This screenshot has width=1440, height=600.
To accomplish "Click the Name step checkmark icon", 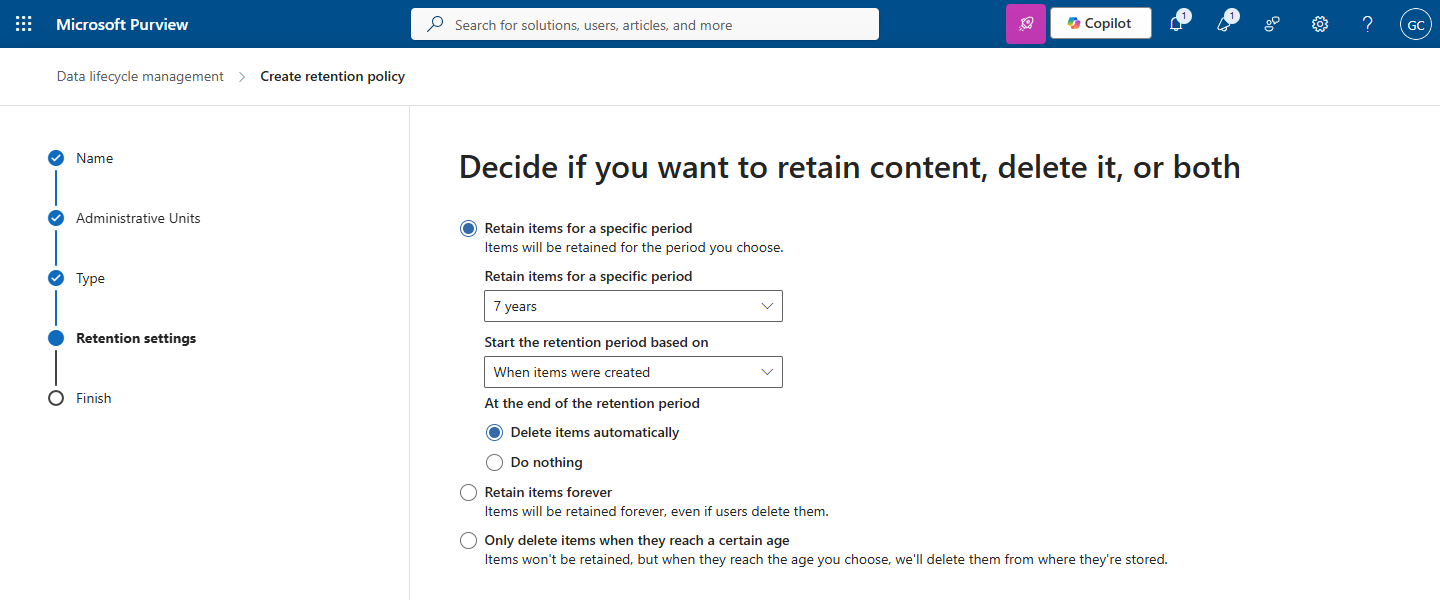I will (x=56, y=158).
